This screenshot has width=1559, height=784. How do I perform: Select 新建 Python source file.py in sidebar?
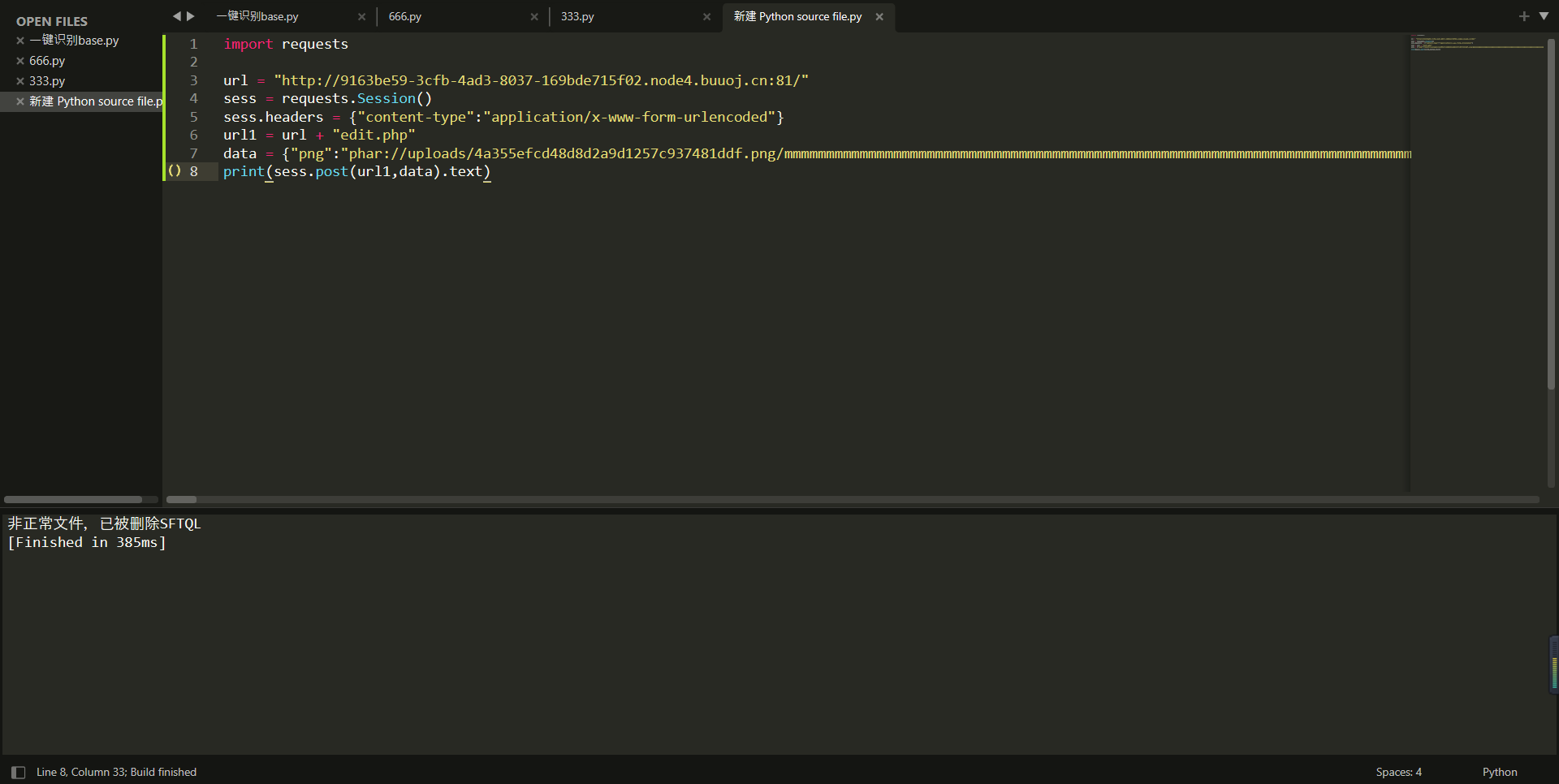click(96, 101)
